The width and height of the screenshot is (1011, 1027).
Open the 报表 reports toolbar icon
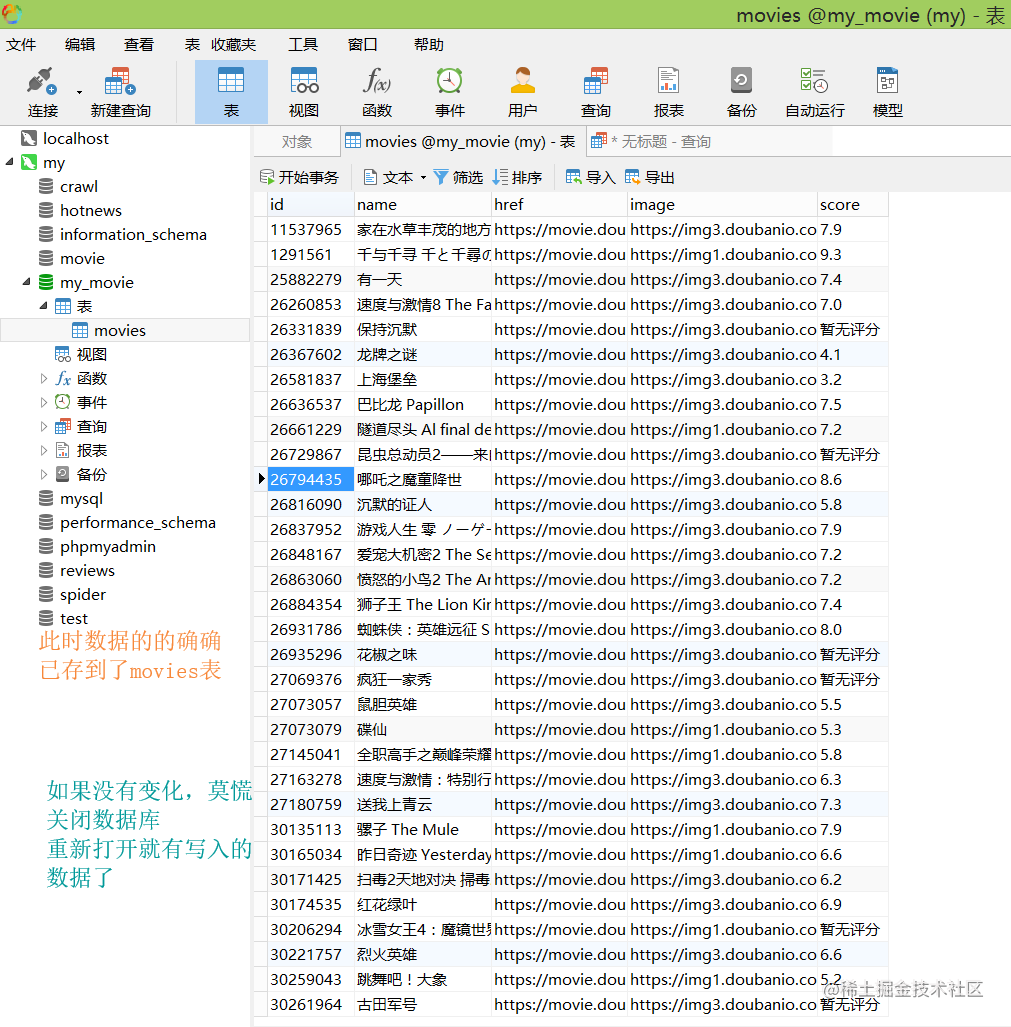click(x=669, y=92)
